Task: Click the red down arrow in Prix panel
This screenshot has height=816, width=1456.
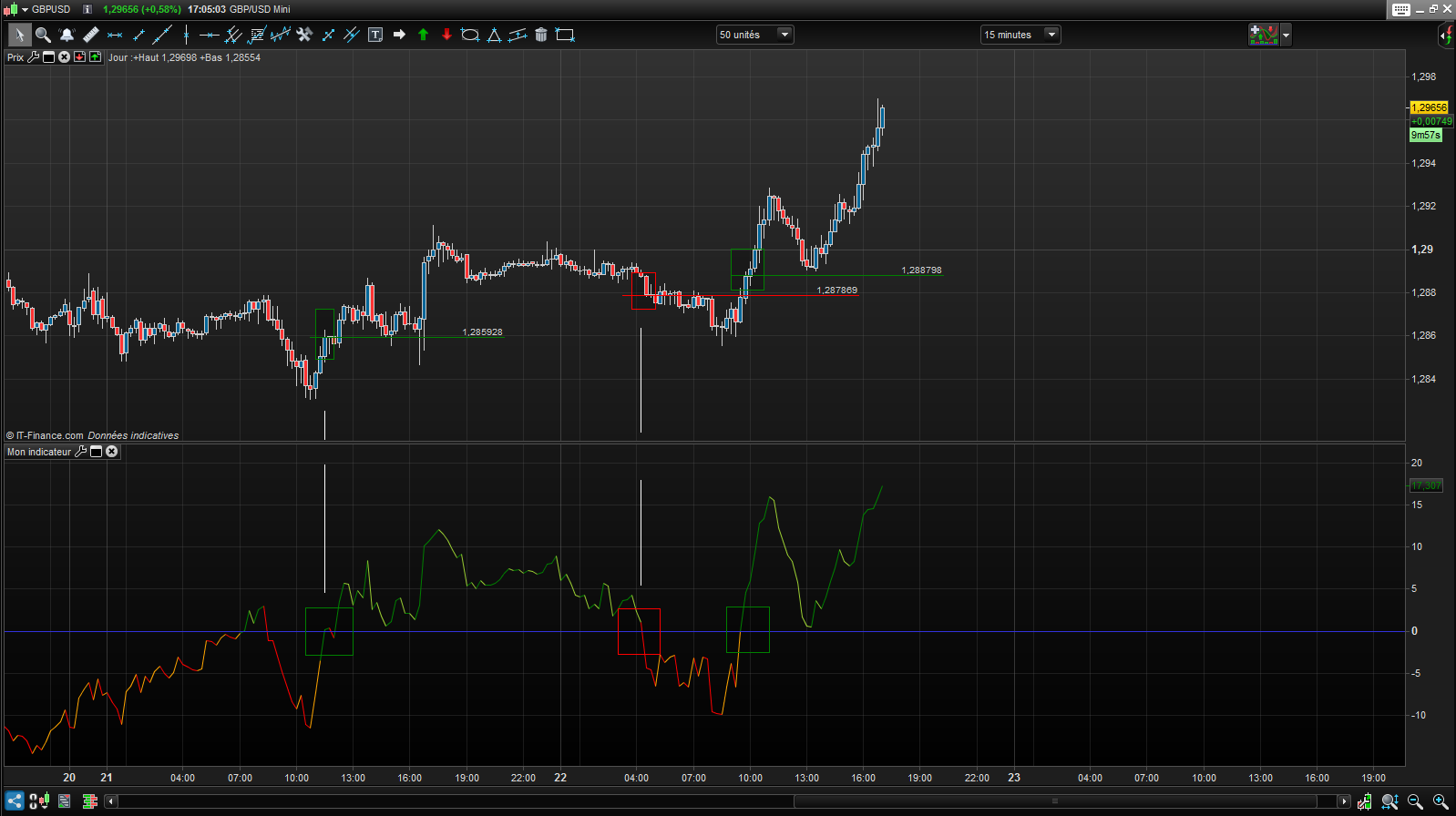Action: pos(79,56)
